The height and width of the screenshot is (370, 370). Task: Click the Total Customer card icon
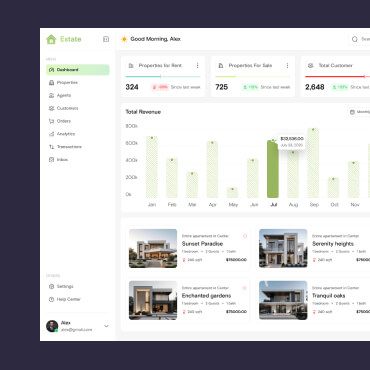click(310, 66)
